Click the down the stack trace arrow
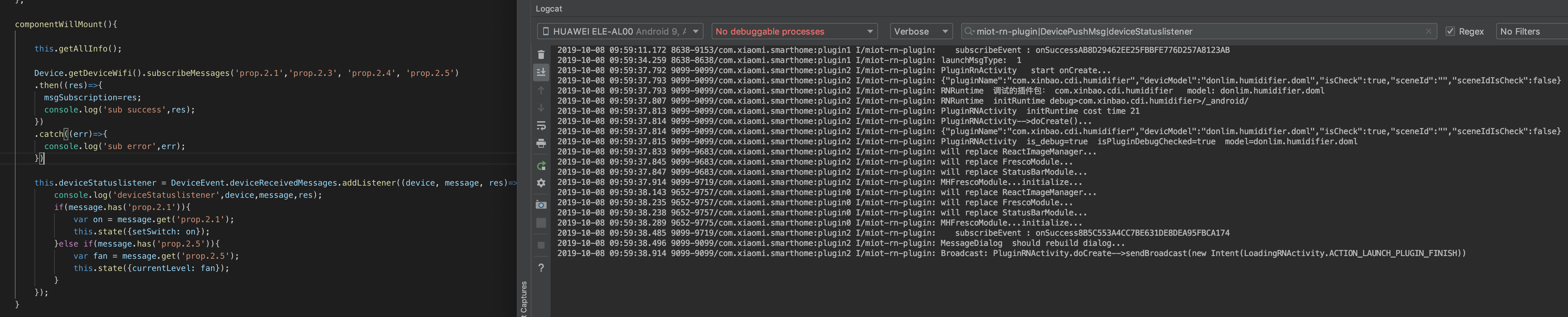 tap(540, 107)
